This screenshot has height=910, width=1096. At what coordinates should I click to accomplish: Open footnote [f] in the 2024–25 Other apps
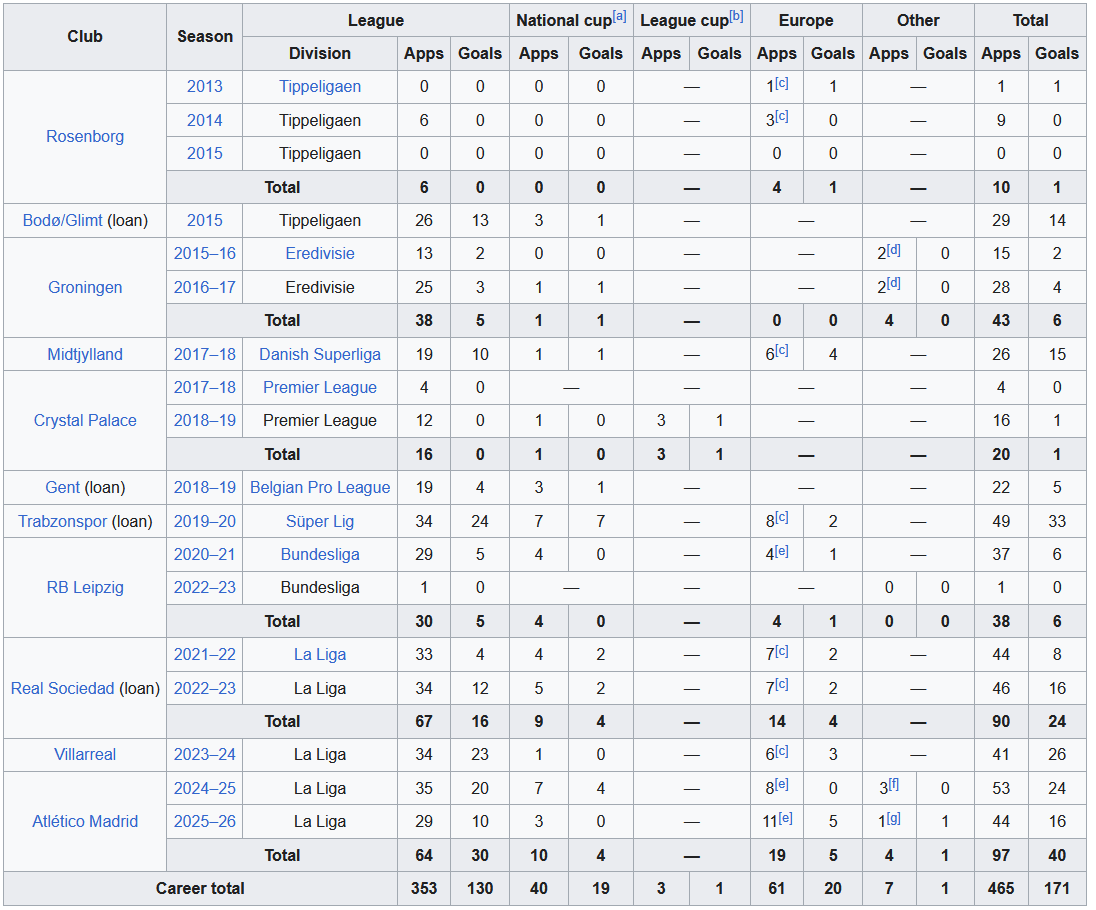point(893,784)
